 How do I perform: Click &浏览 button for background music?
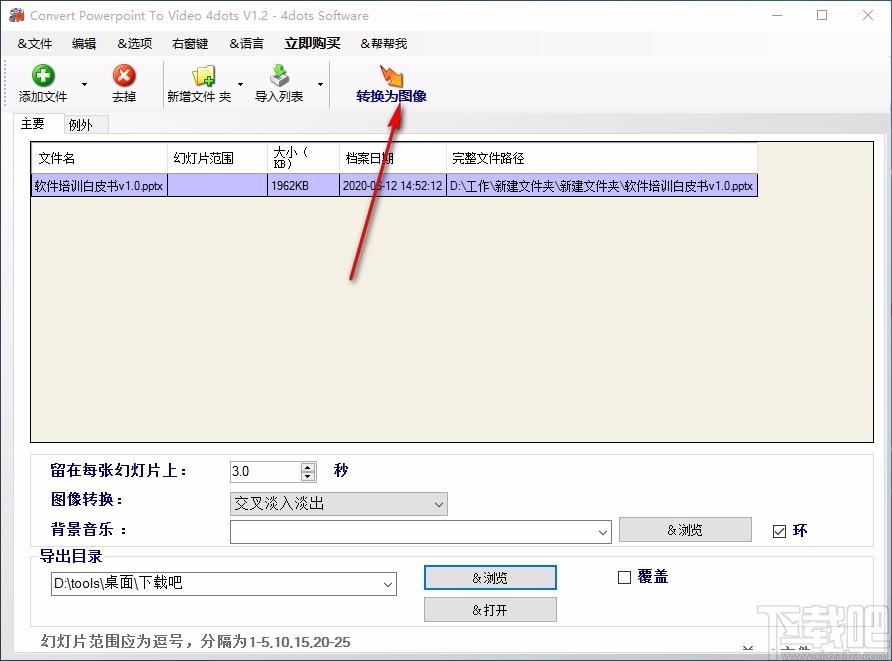pos(685,530)
